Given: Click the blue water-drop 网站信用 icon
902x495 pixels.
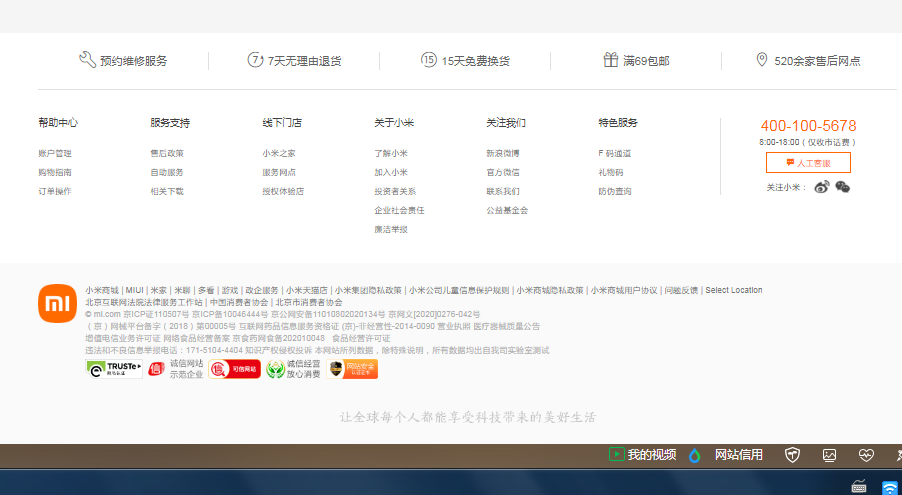Looking at the screenshot, I should [x=695, y=455].
